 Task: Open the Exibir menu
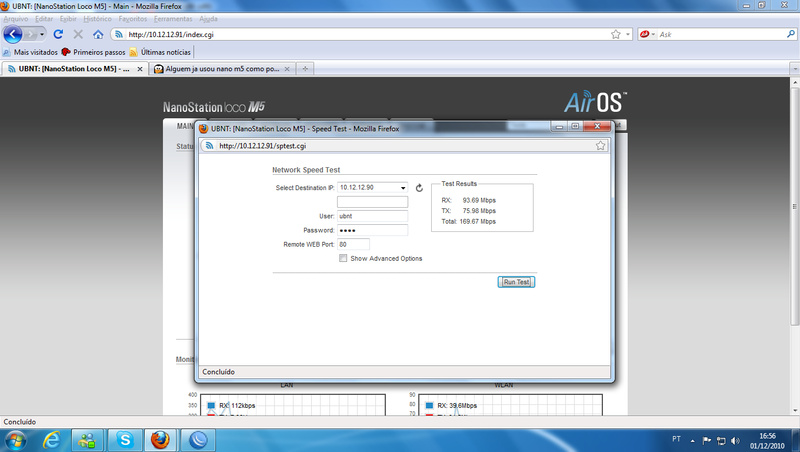point(68,19)
